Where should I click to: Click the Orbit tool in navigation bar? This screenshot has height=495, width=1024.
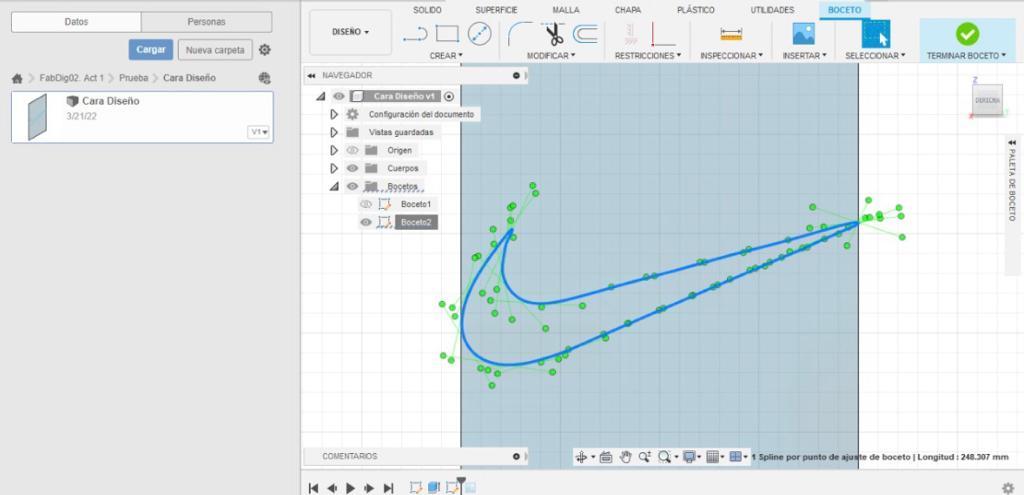coord(581,457)
